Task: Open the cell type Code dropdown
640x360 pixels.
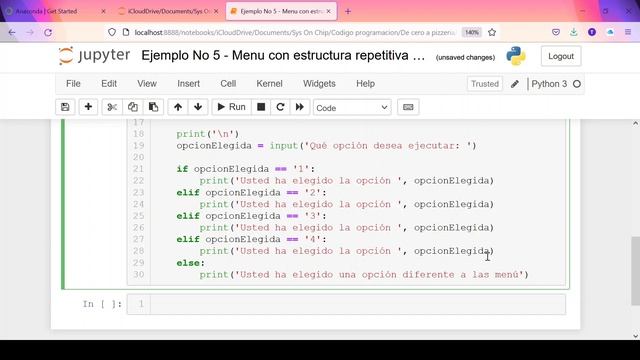Action: [x=352, y=108]
